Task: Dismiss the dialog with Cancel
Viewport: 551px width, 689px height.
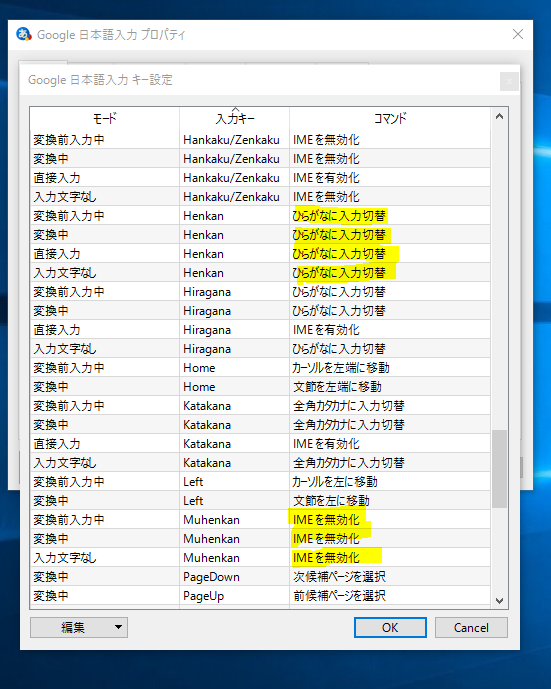Action: point(471,627)
